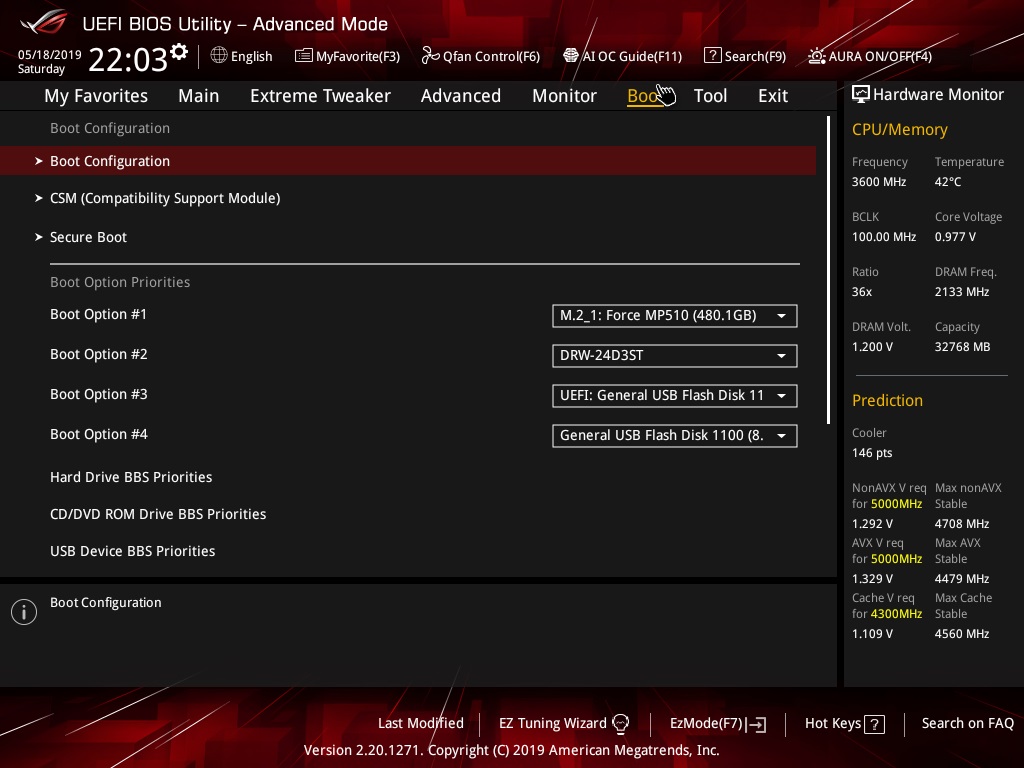This screenshot has width=1024, height=768.
Task: Click Hot Keys label
Action: [833, 723]
